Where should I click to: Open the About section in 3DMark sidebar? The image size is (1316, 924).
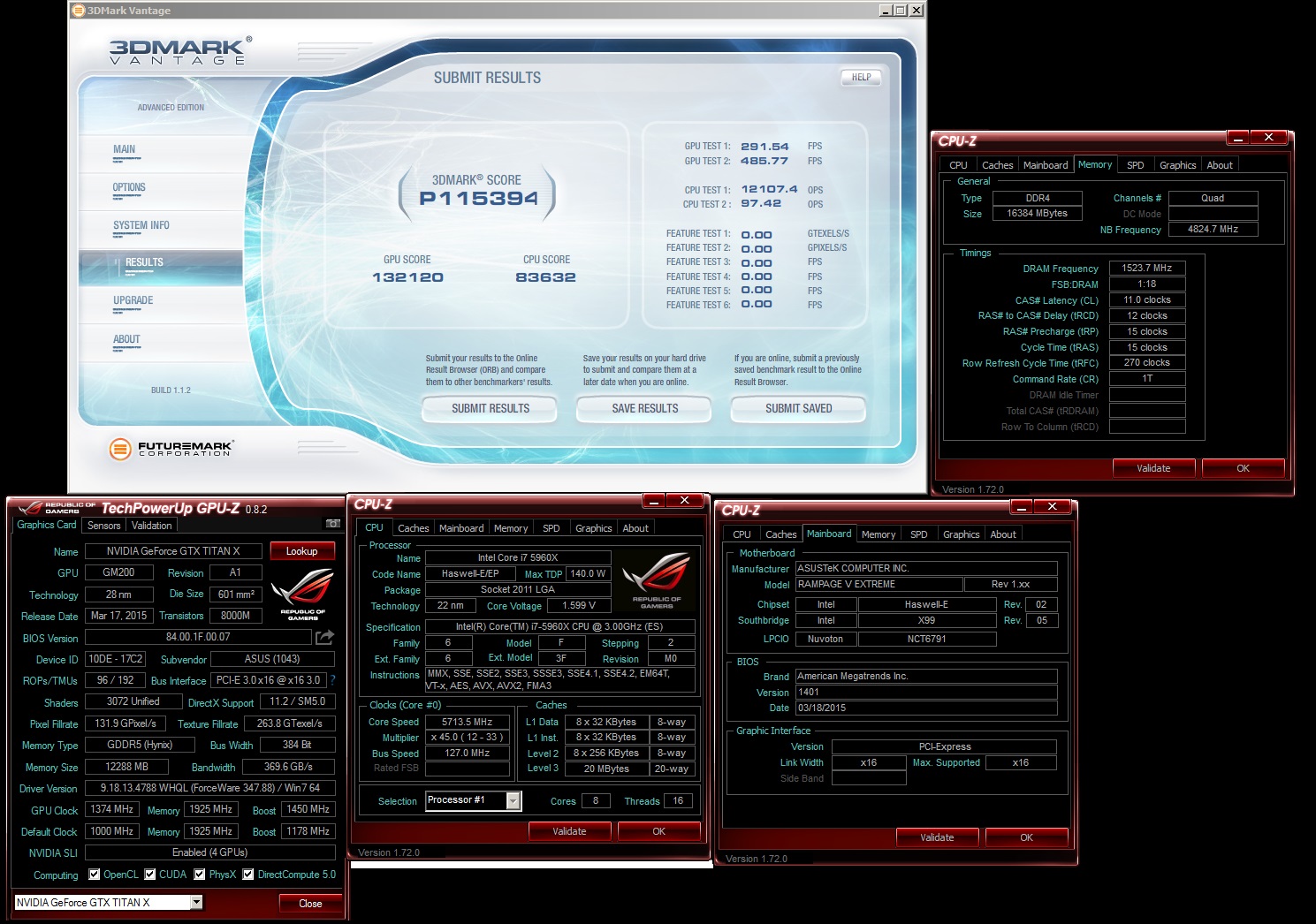(x=126, y=339)
